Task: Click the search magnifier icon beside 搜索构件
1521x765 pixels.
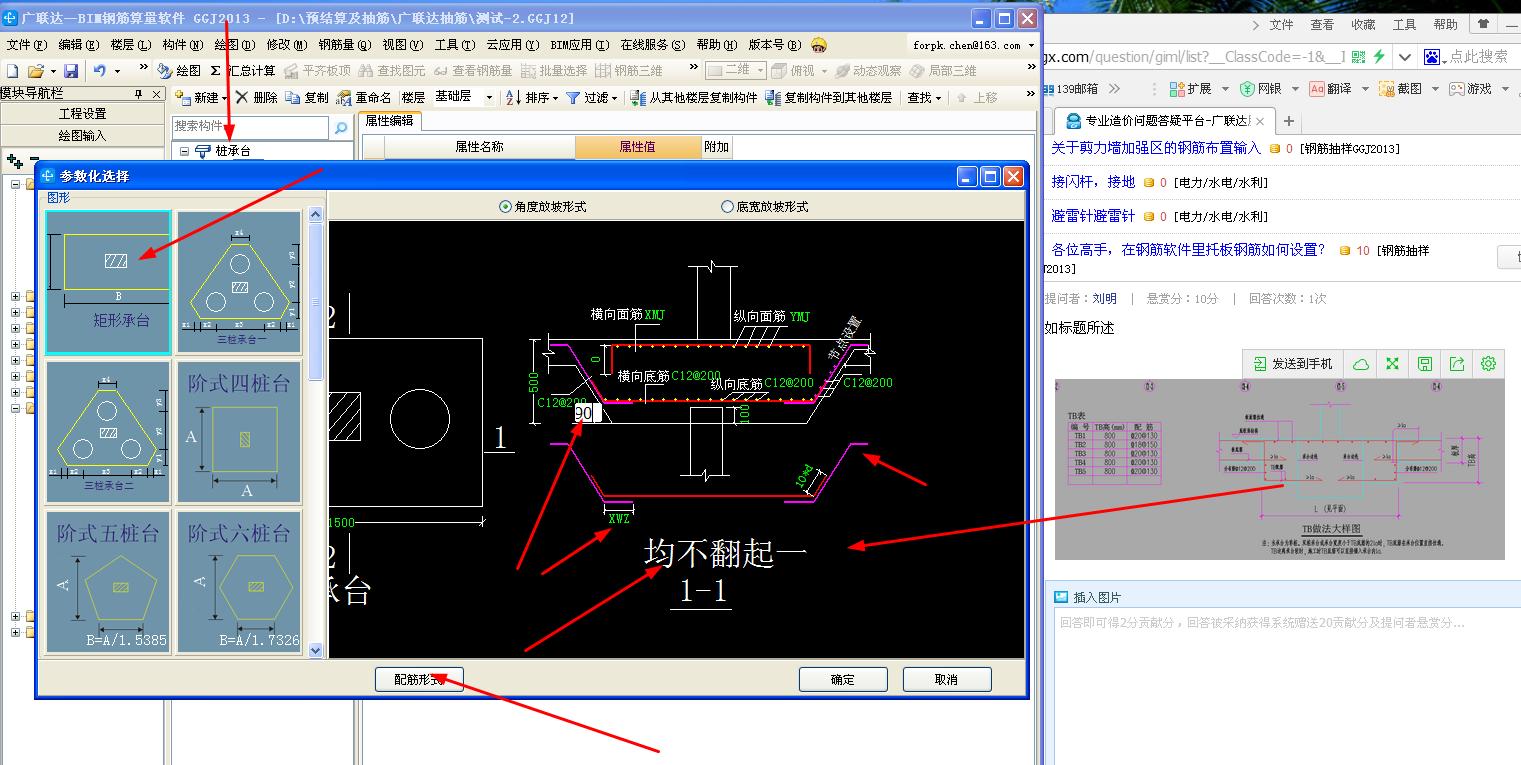Action: (341, 127)
